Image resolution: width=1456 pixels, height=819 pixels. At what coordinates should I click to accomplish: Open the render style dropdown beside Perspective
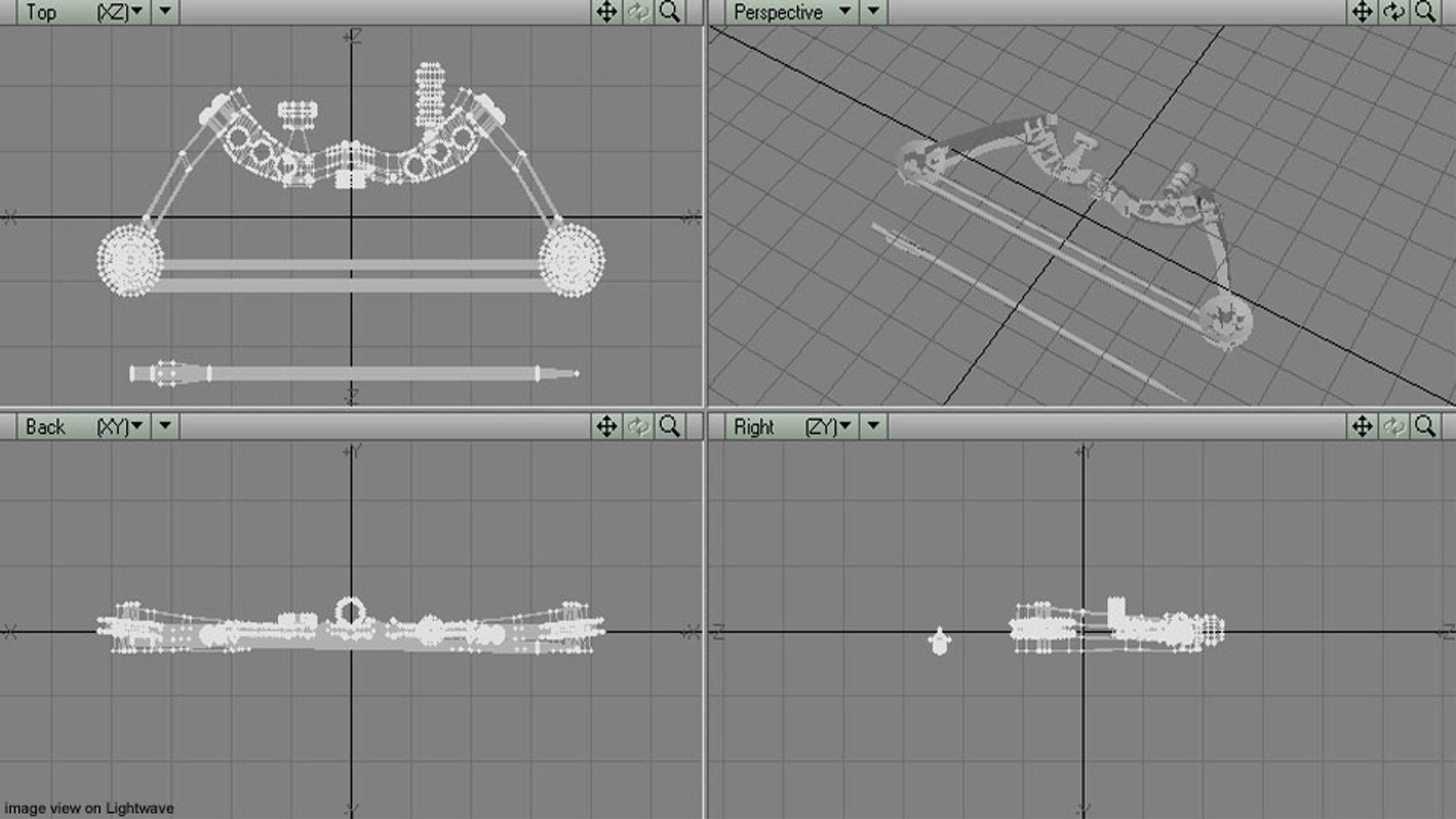tap(874, 11)
